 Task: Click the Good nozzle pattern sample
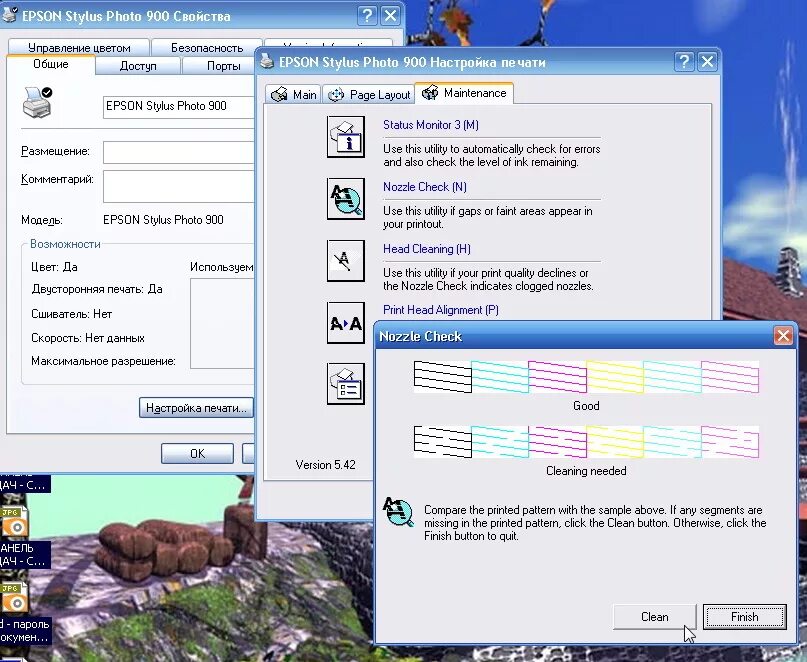point(586,377)
